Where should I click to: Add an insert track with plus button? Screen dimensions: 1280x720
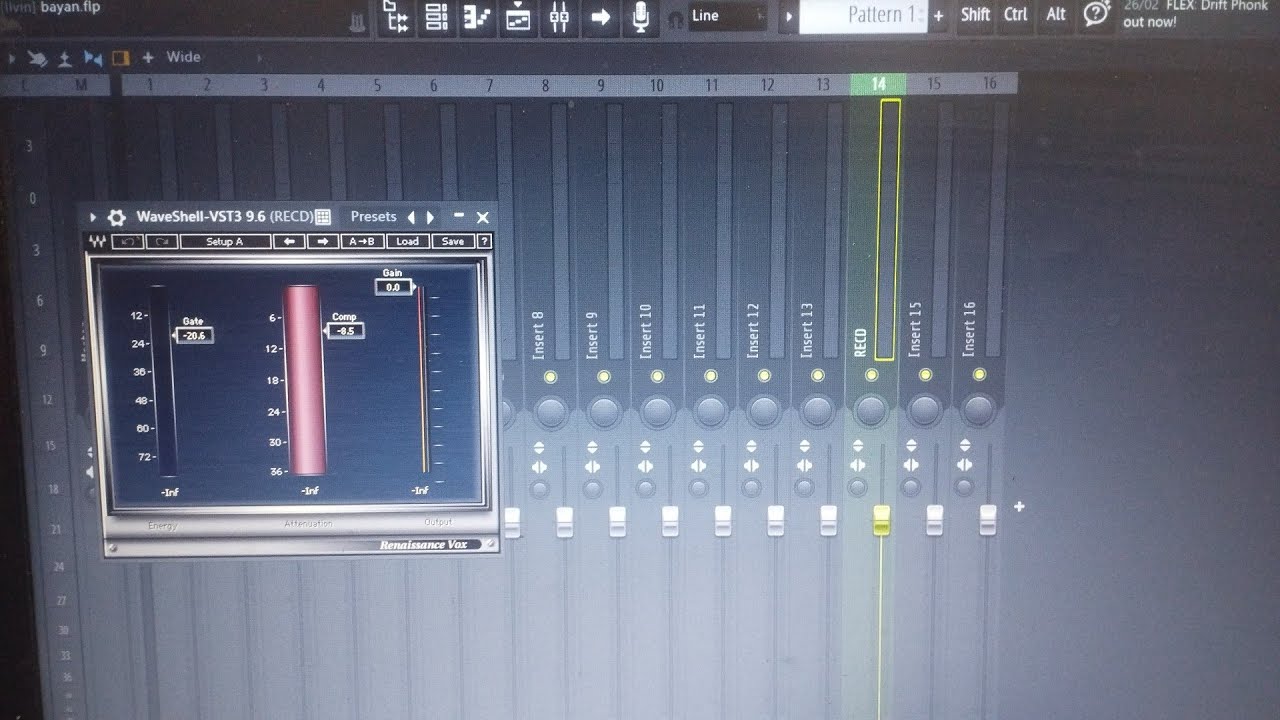click(1019, 507)
